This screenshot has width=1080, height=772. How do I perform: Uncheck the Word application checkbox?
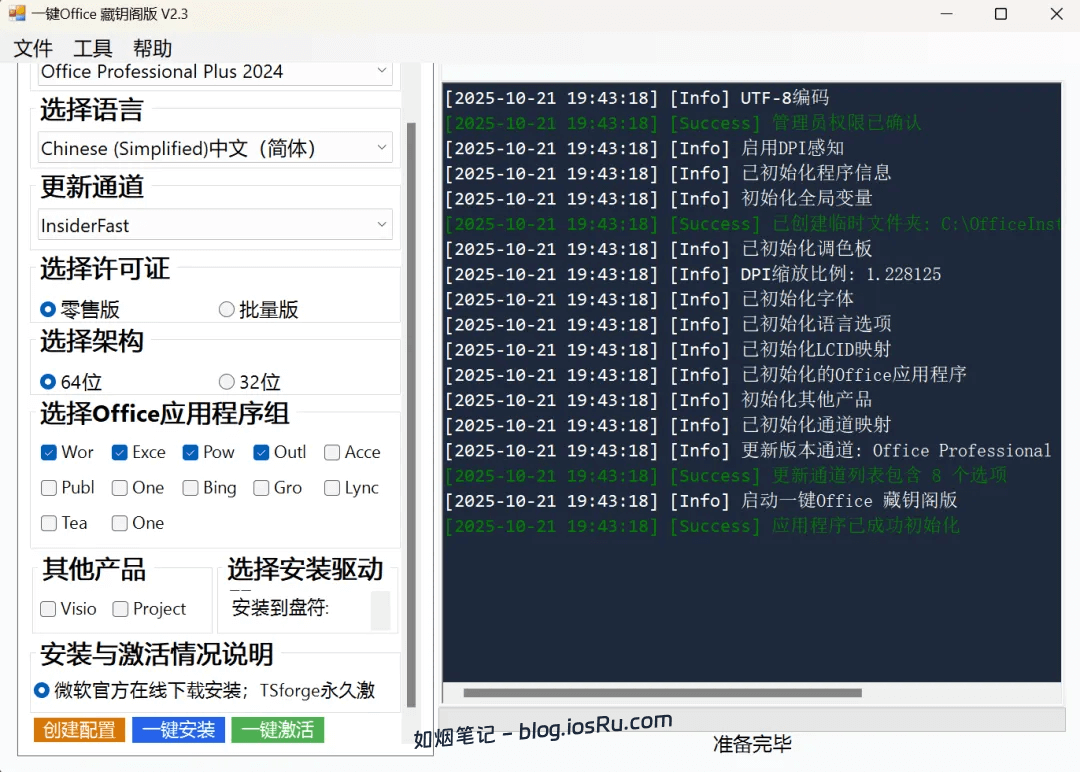click(49, 452)
